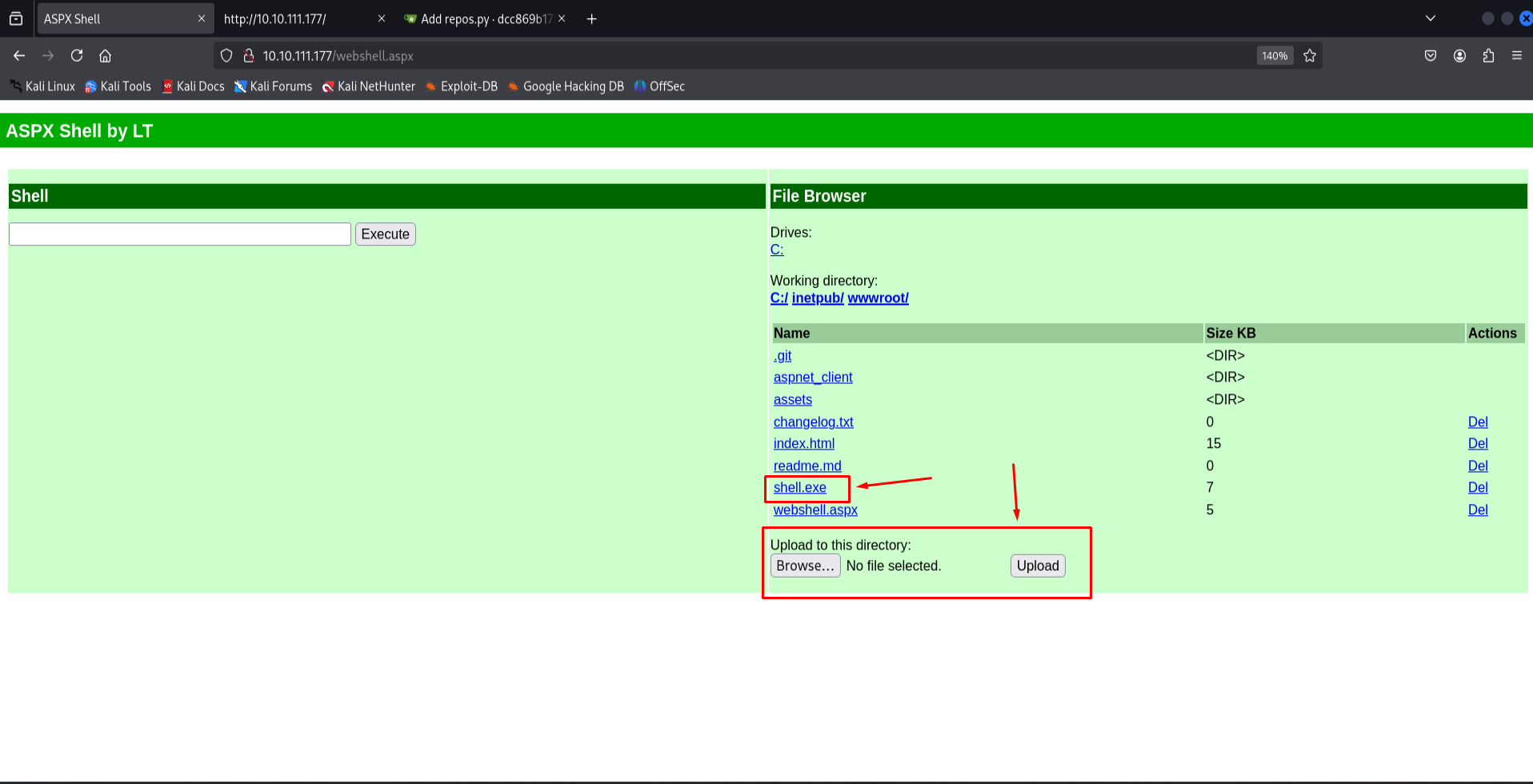Delete index.html using its Del link
This screenshot has height=784, width=1533.
(x=1478, y=443)
